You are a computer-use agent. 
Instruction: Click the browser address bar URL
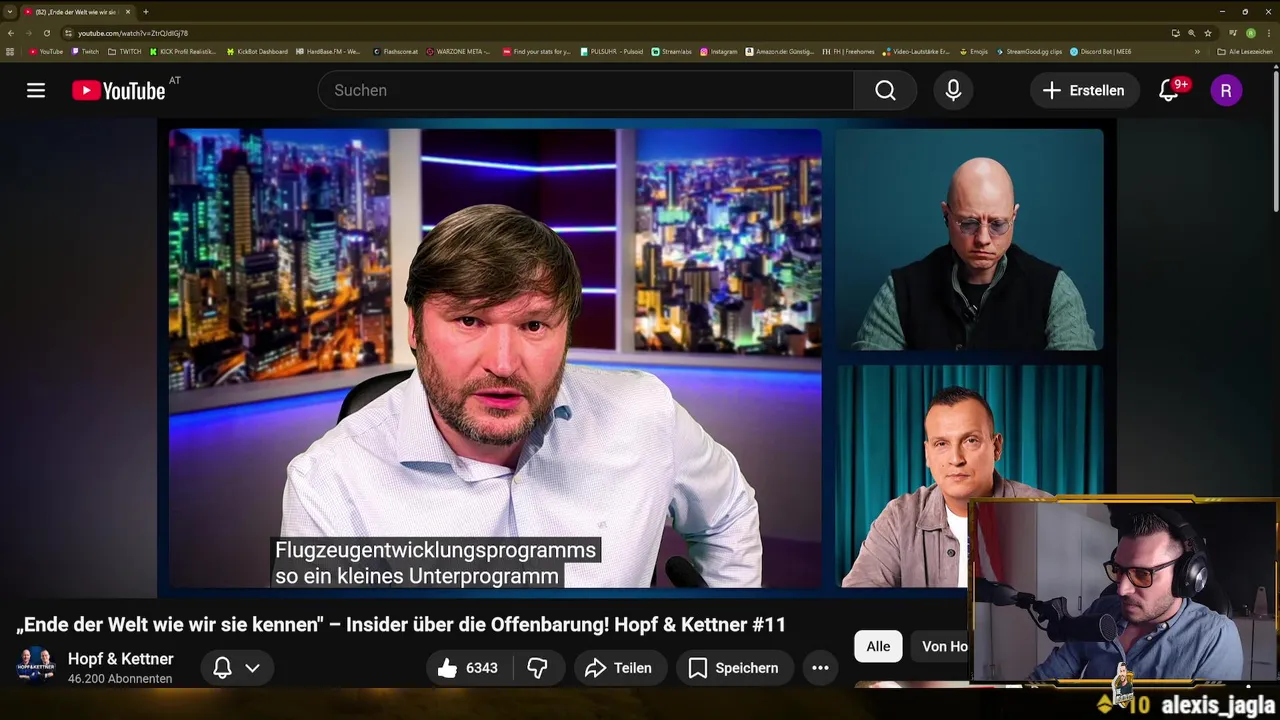point(133,33)
